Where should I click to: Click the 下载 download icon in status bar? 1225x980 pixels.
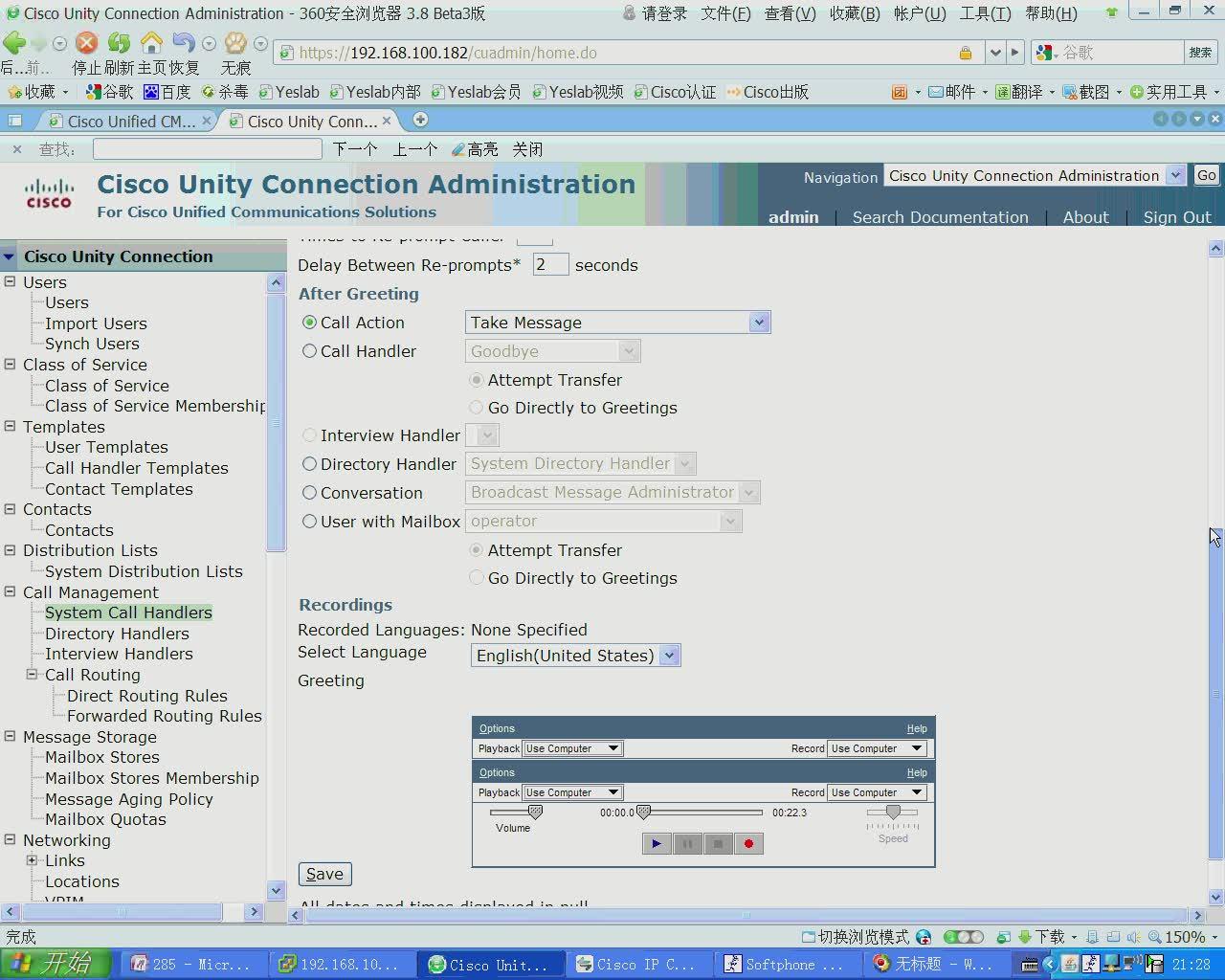tap(1024, 937)
